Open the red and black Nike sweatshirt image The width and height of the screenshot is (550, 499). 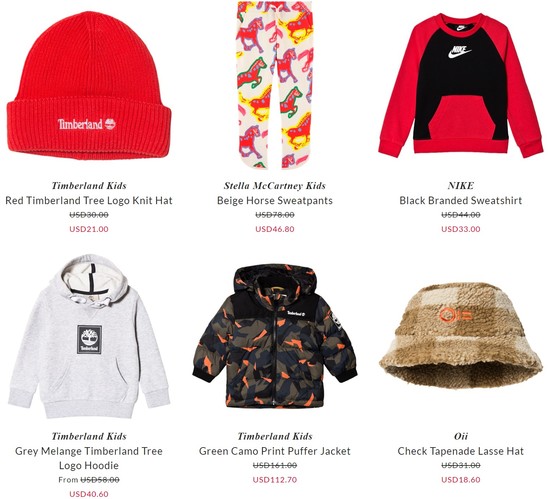pos(461,86)
